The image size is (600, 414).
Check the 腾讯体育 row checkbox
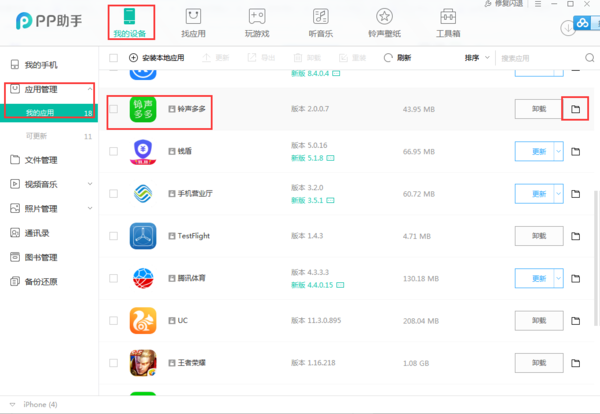(x=114, y=278)
